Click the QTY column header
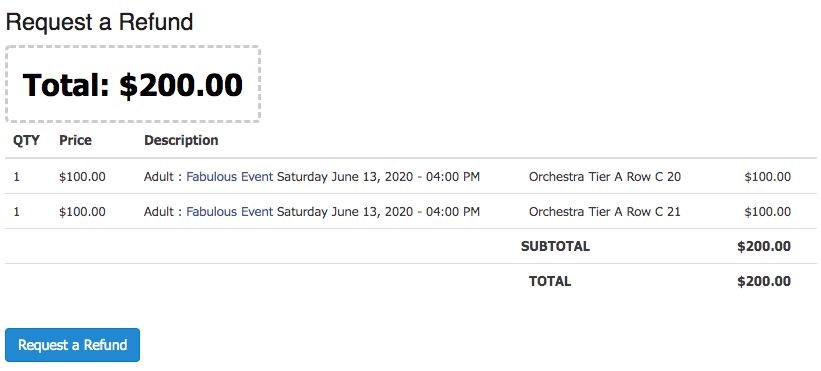 tap(26, 140)
